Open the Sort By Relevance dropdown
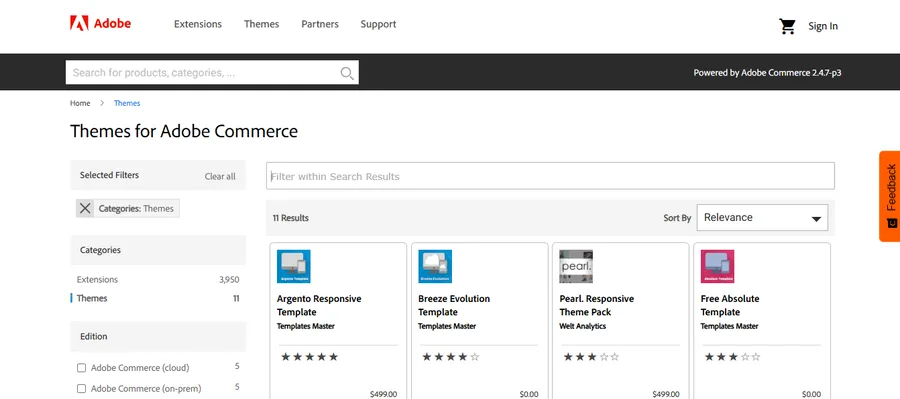This screenshot has width=900, height=399. tap(762, 218)
